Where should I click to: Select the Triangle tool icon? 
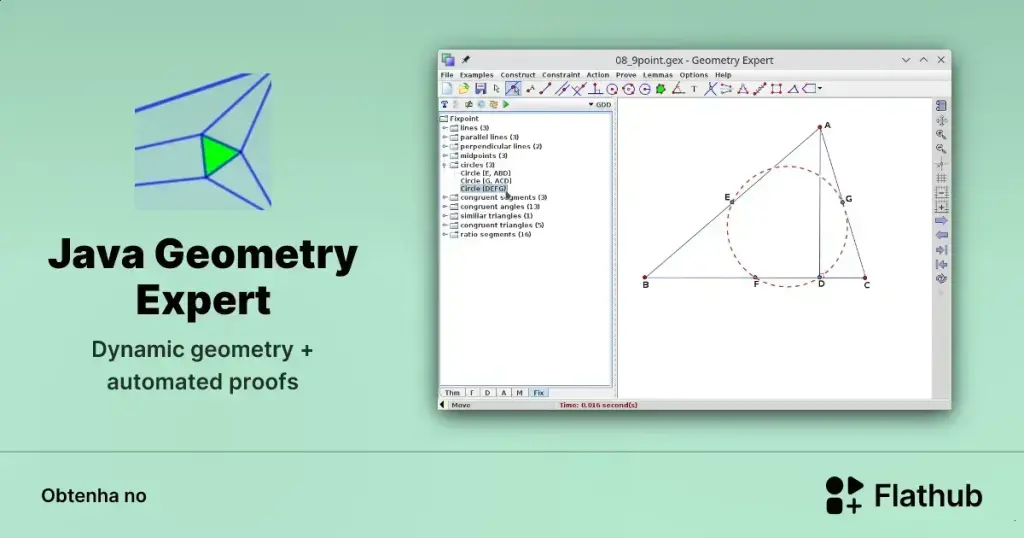[x=793, y=89]
